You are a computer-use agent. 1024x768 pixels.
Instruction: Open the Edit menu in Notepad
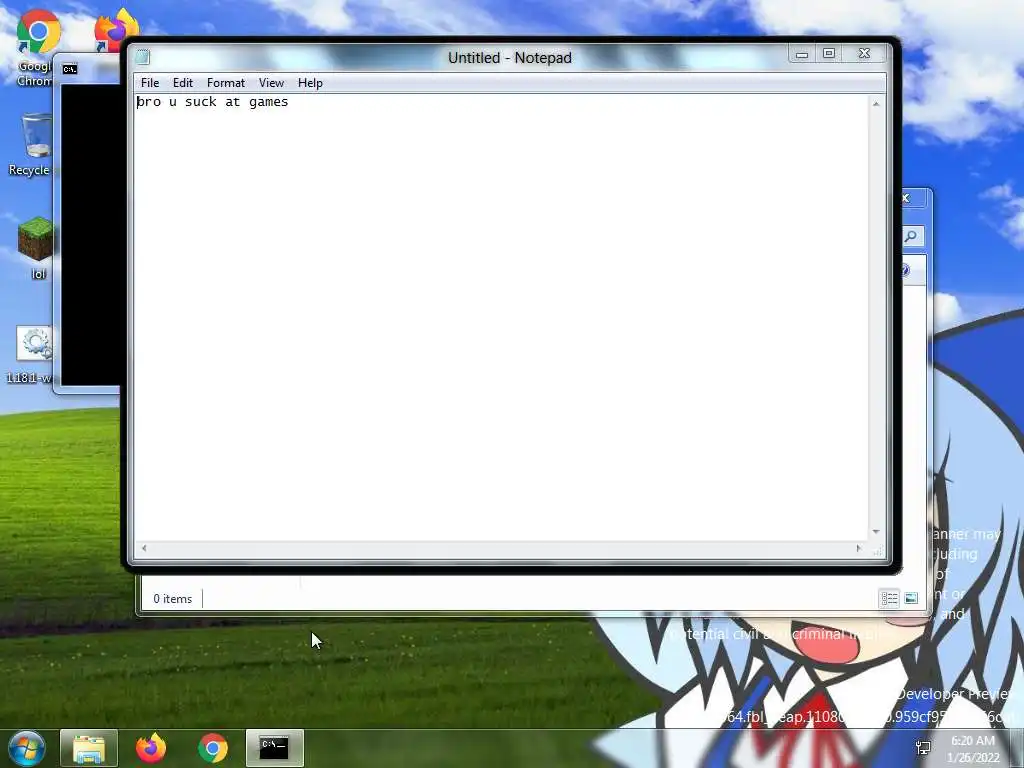pos(182,83)
